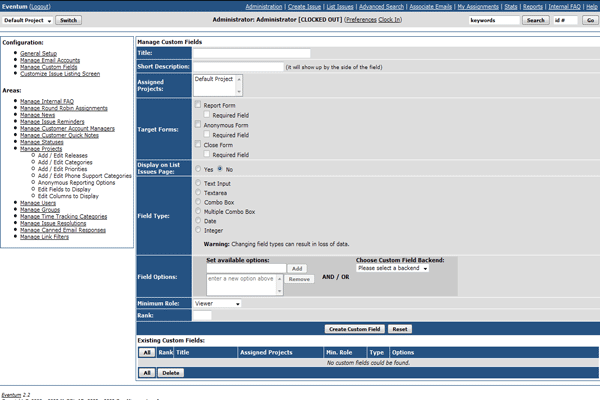
Task: Open the Default Project dropdown
Action: tap(28, 20)
